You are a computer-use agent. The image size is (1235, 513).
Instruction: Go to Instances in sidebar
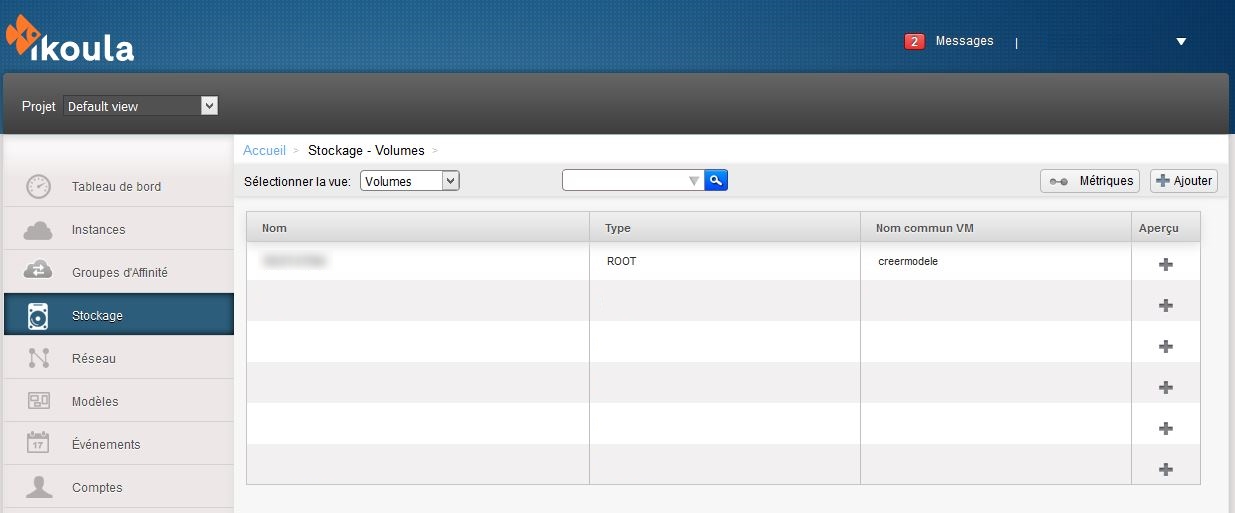pos(118,229)
